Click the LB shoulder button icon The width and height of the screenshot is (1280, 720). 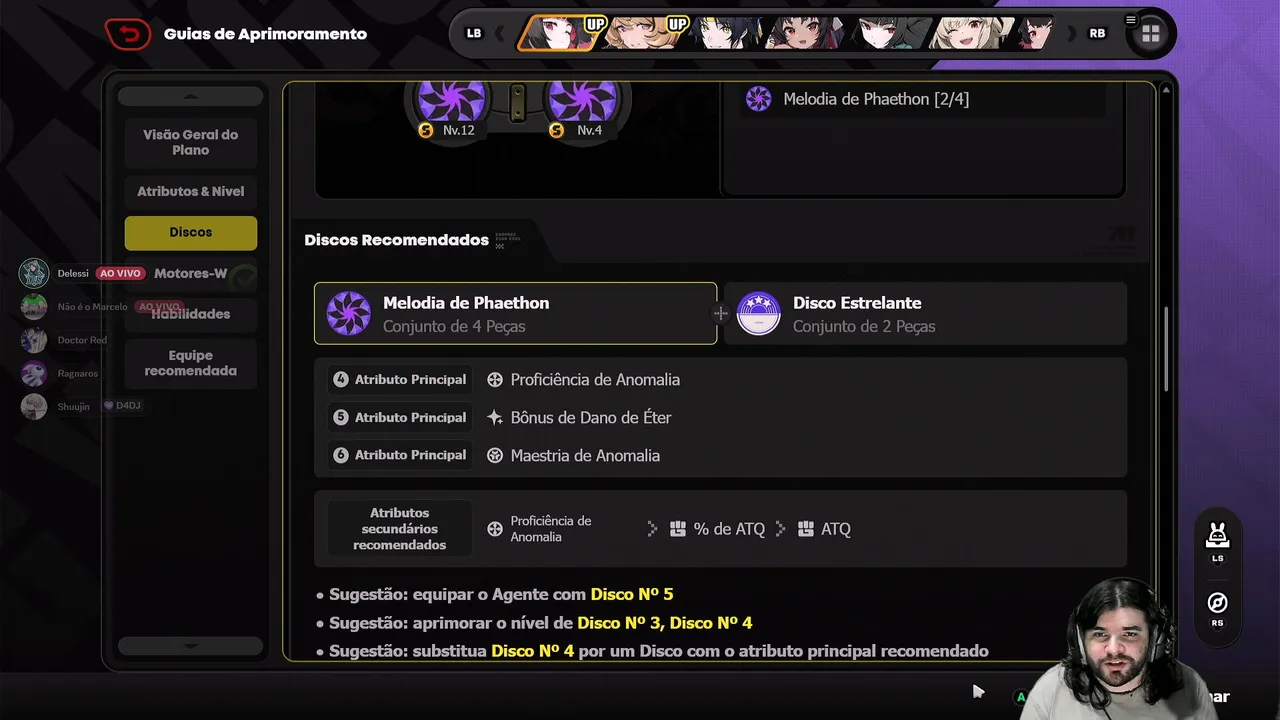[474, 33]
